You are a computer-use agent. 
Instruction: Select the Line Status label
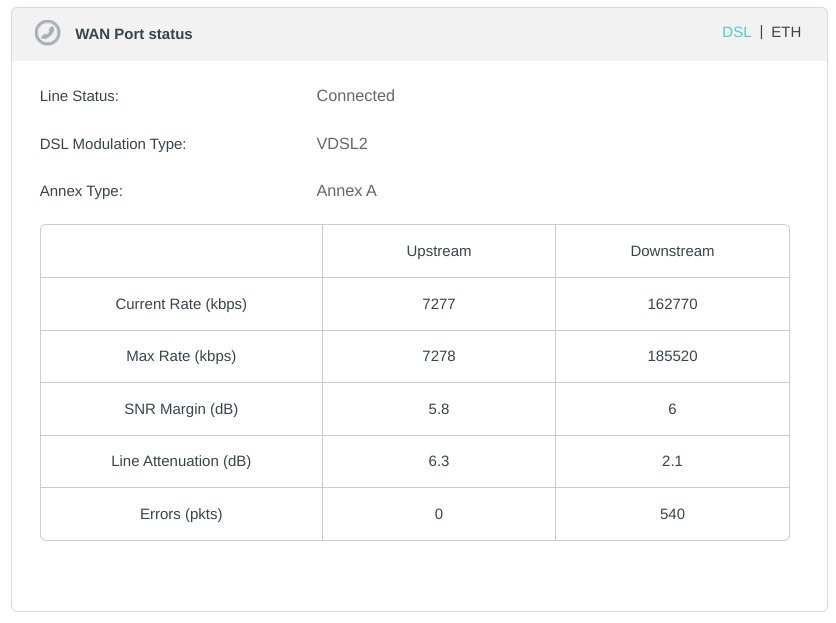[x=79, y=96]
